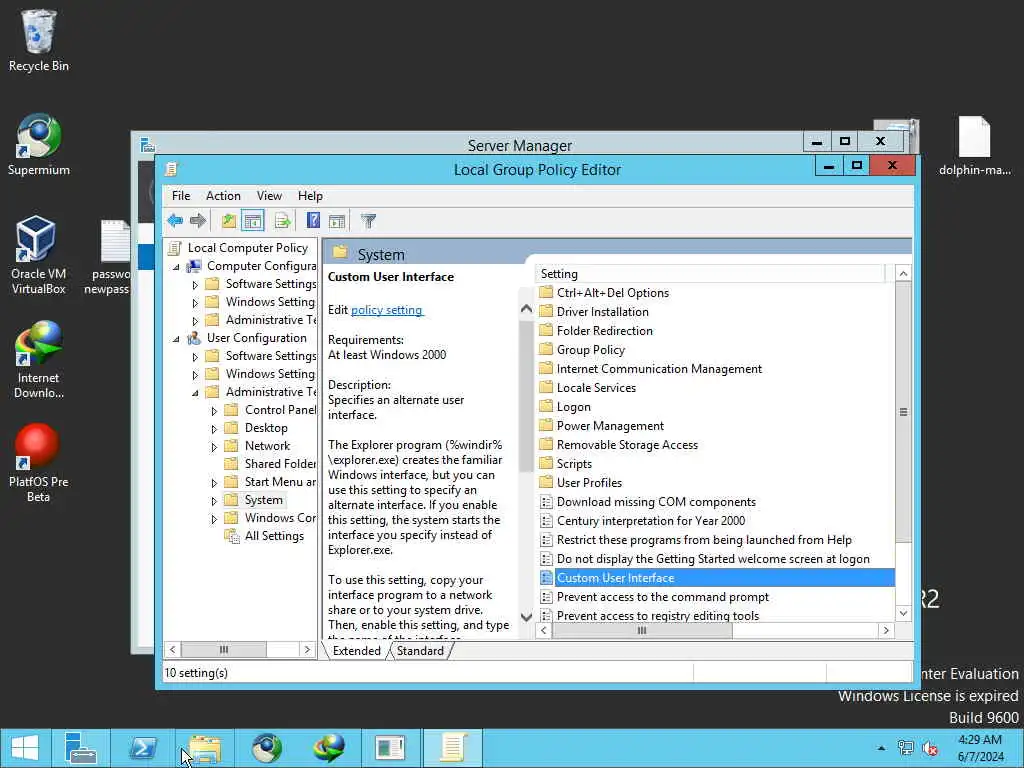The width and height of the screenshot is (1024, 768).
Task: Show hidden tray icons arrow
Action: pyautogui.click(x=881, y=748)
